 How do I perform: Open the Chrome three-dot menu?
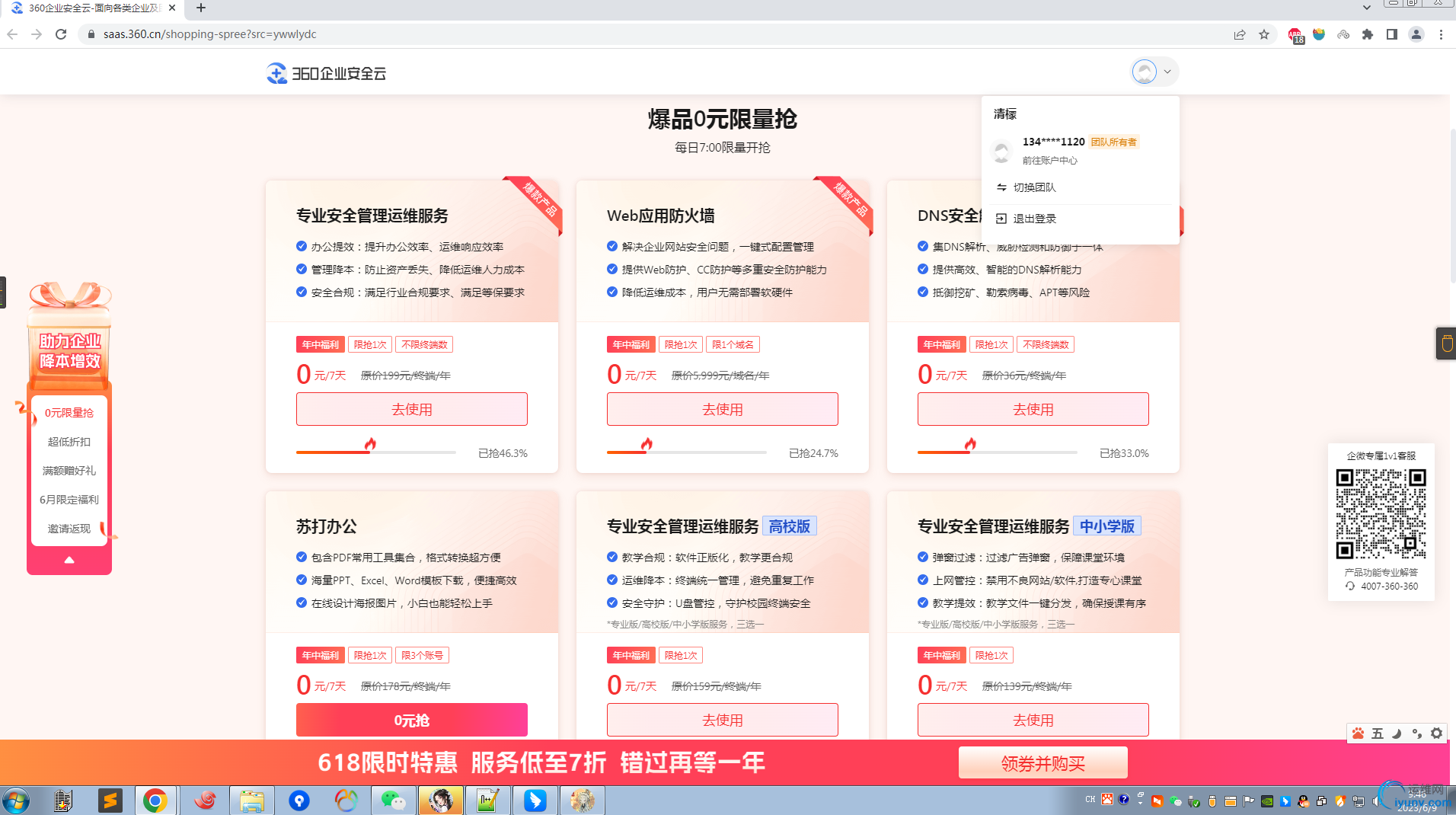click(1441, 34)
